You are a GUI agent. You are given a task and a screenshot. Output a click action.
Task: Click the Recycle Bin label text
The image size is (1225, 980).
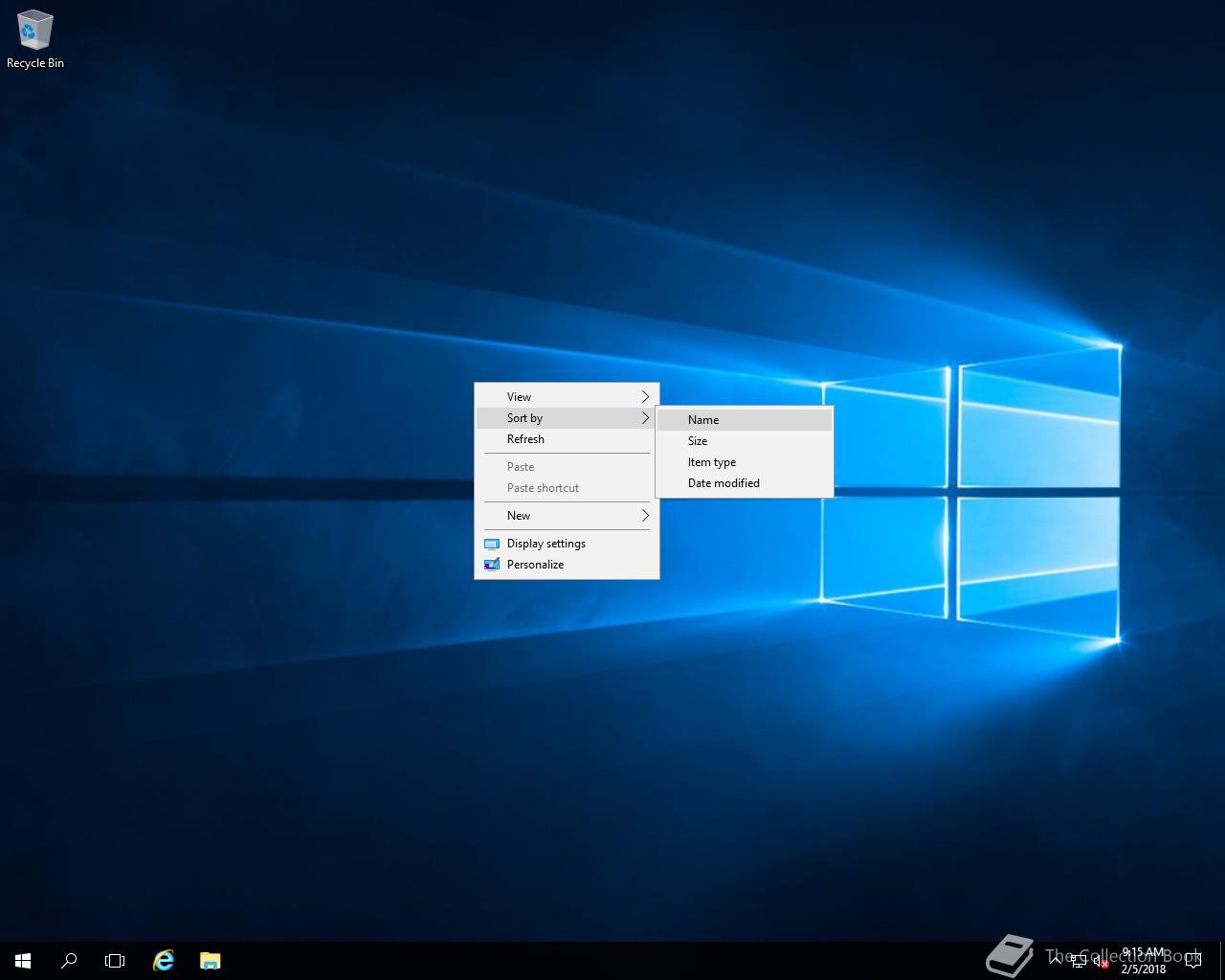35,63
